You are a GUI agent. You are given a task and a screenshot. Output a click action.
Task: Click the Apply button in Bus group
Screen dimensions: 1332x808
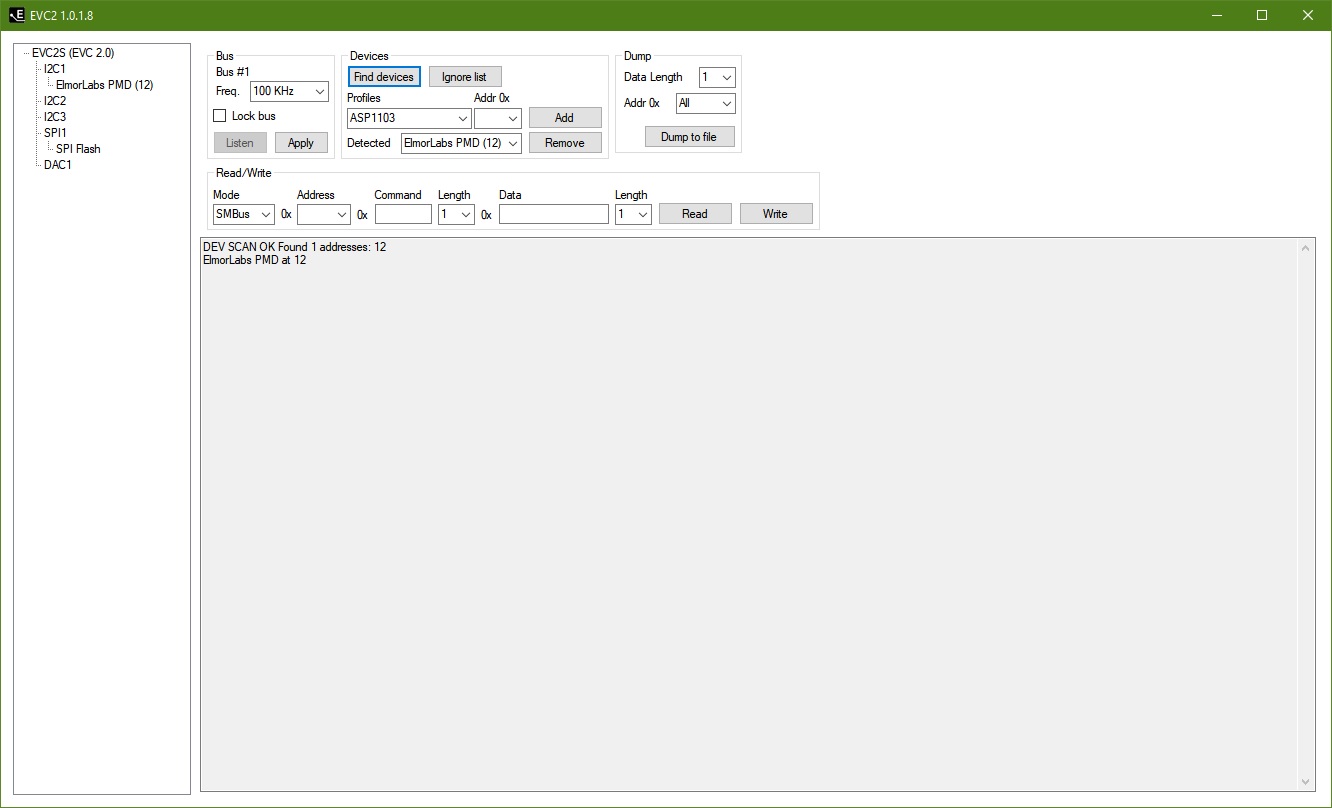tap(301, 143)
